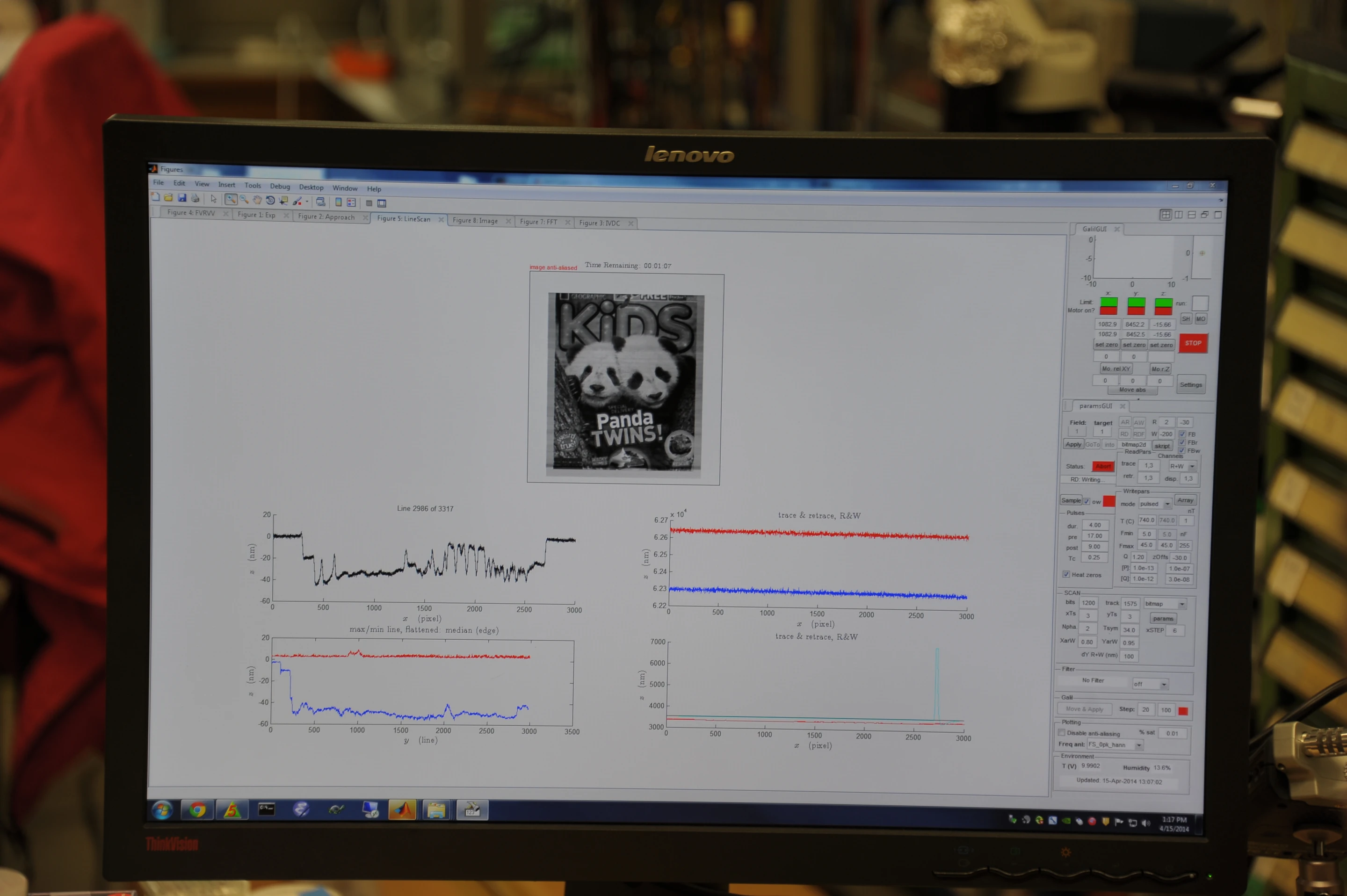This screenshot has width=1347, height=896.
Task: Click the red square beside Step values
Action: 1183,711
